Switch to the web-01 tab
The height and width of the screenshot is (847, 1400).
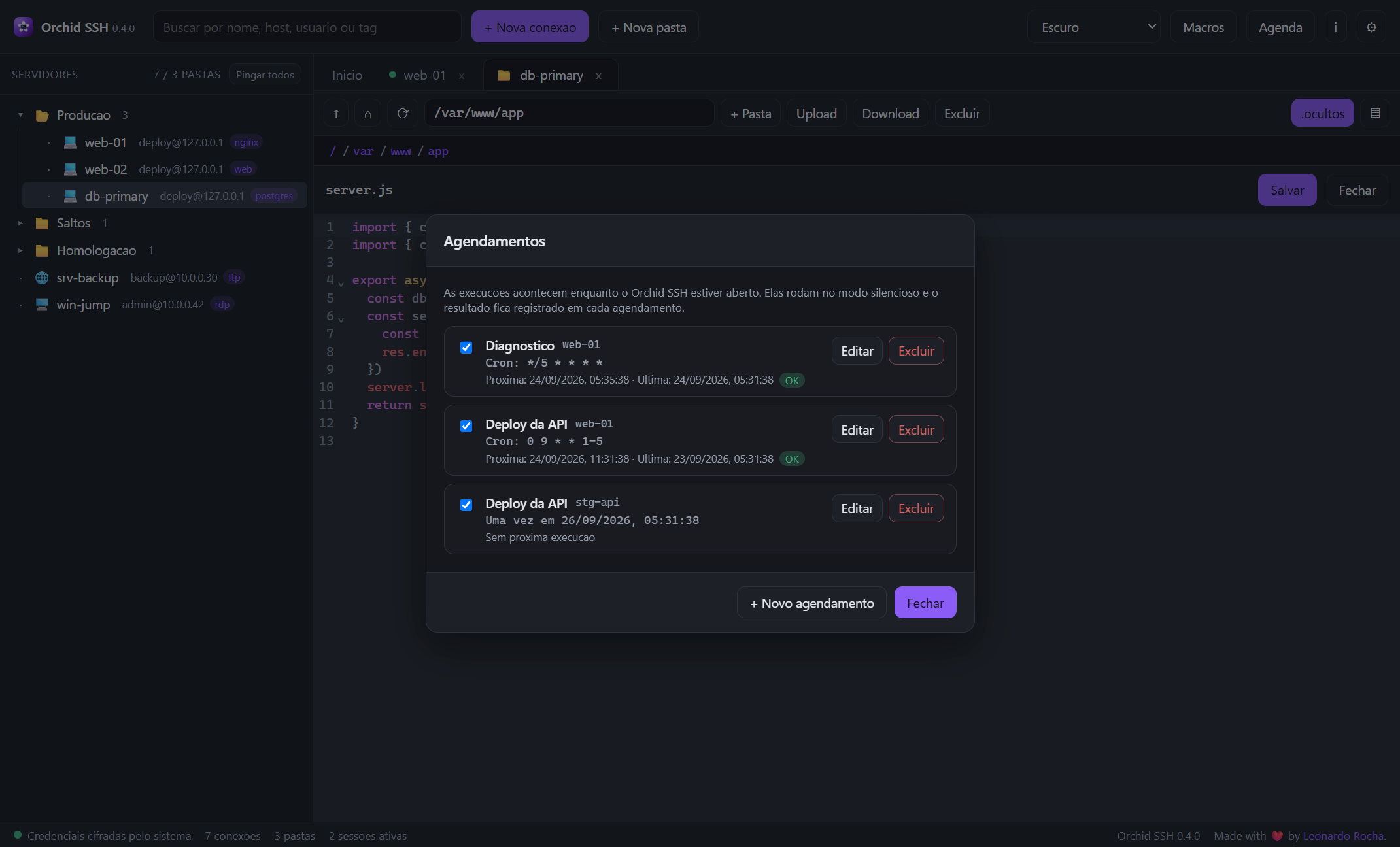424,75
